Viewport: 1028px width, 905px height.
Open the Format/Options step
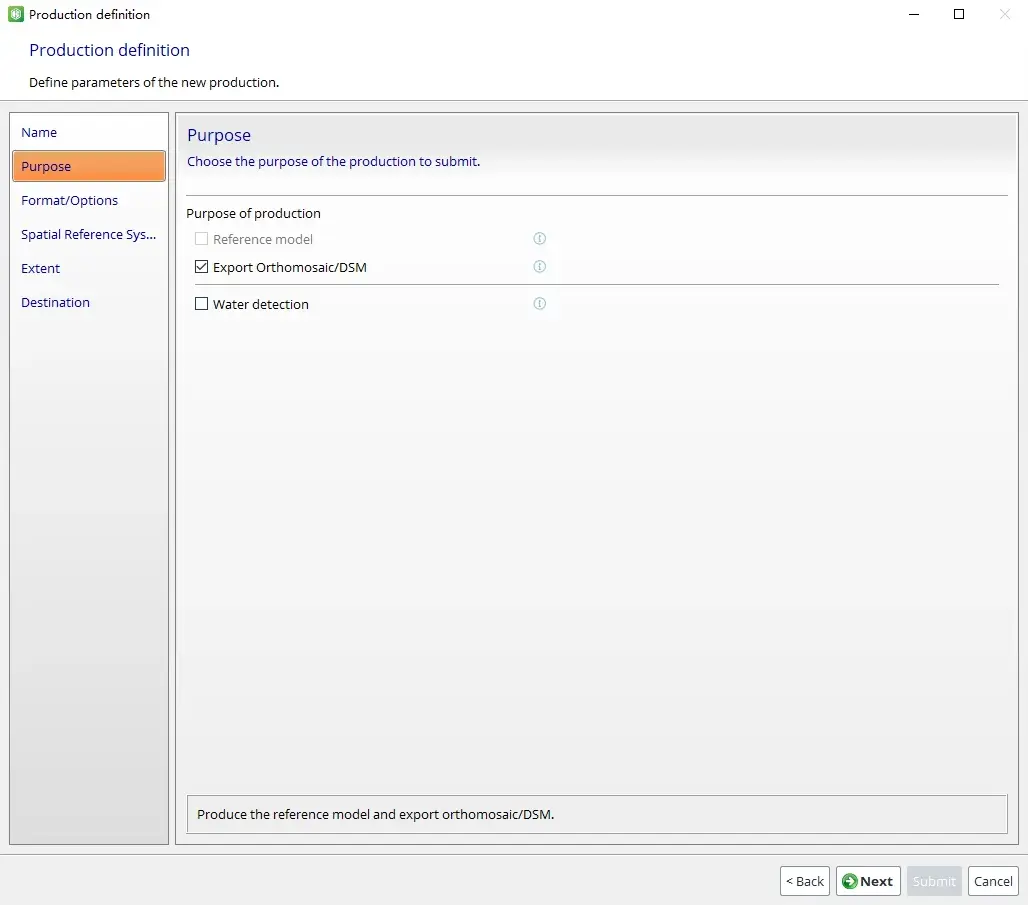point(89,201)
